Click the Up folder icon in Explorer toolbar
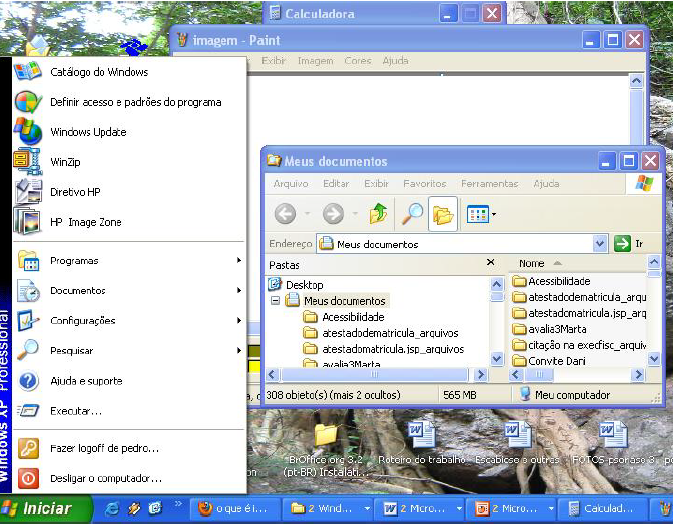Image resolution: width=673 pixels, height=525 pixels. (x=378, y=213)
